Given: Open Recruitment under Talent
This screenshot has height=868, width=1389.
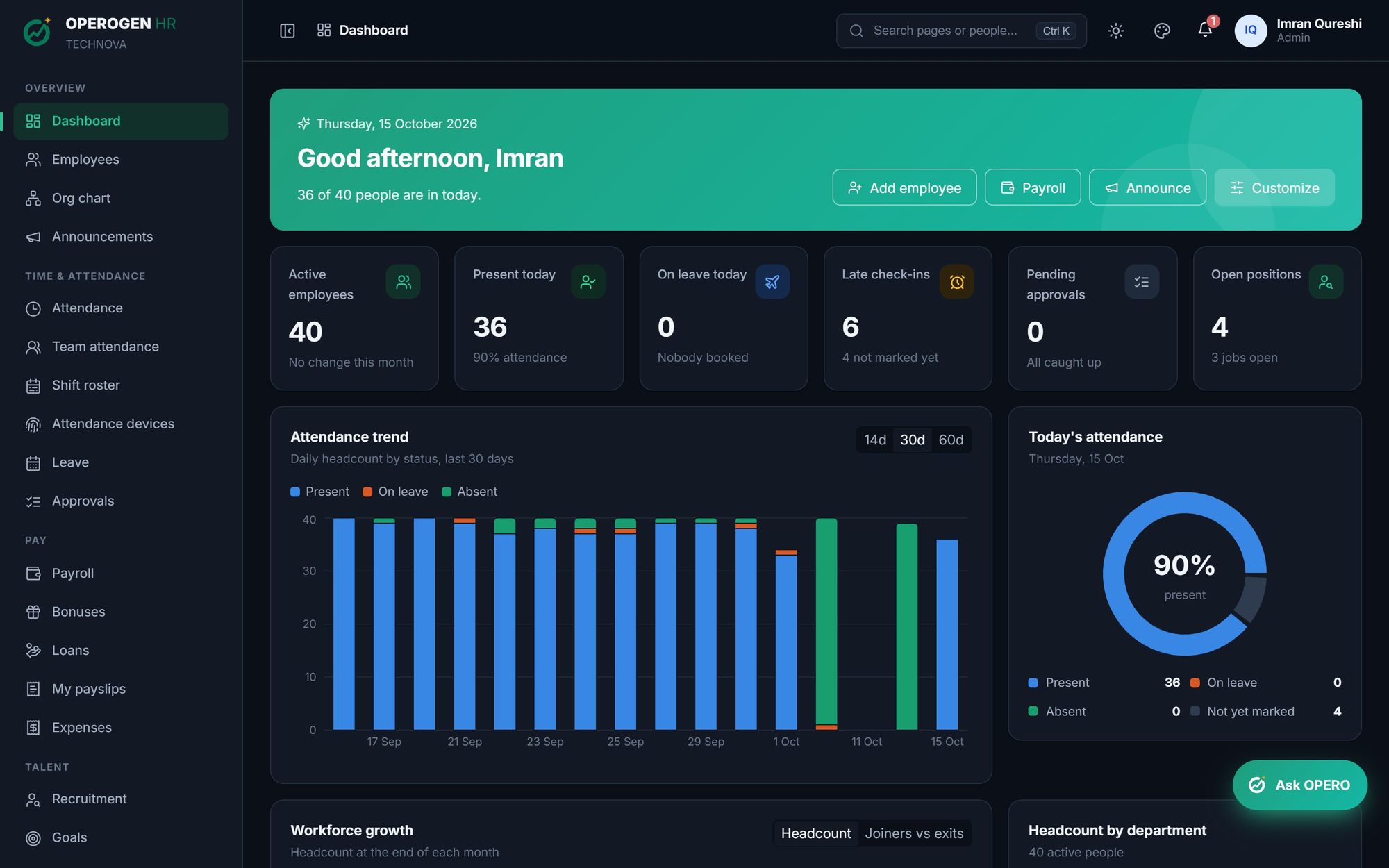Looking at the screenshot, I should click(x=121, y=799).
